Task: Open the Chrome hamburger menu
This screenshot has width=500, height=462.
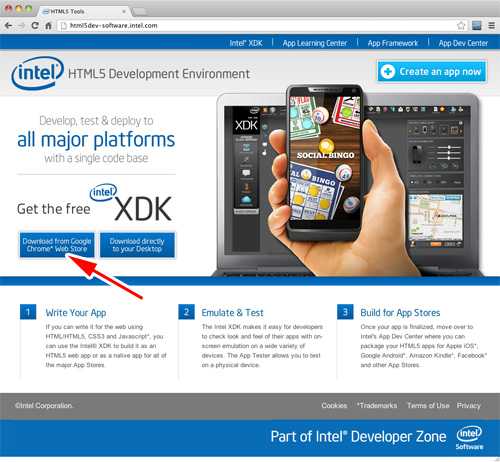Action: [491, 25]
